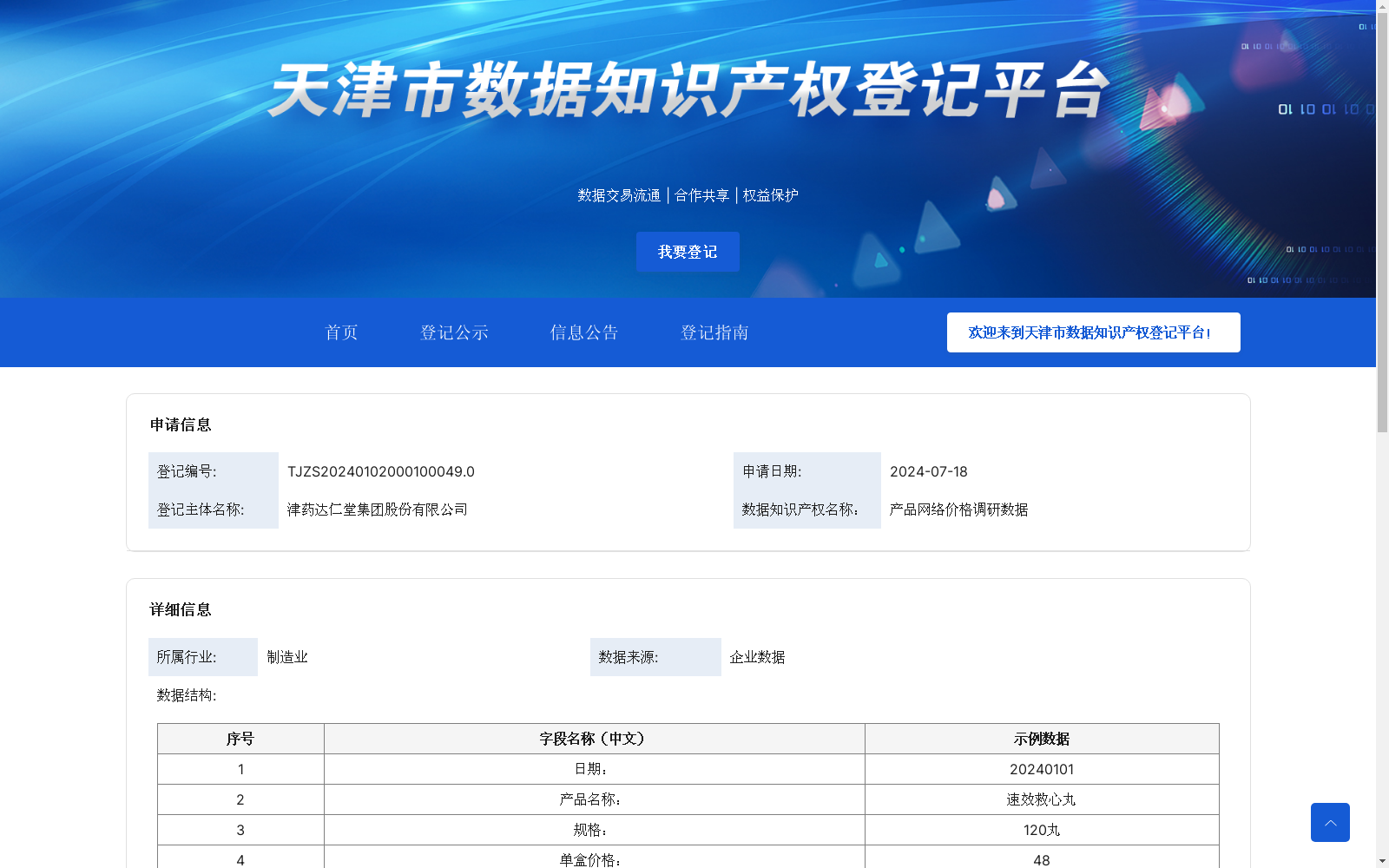Click the sample value 120丸
This screenshot has height=868, width=1389.
tap(1042, 830)
